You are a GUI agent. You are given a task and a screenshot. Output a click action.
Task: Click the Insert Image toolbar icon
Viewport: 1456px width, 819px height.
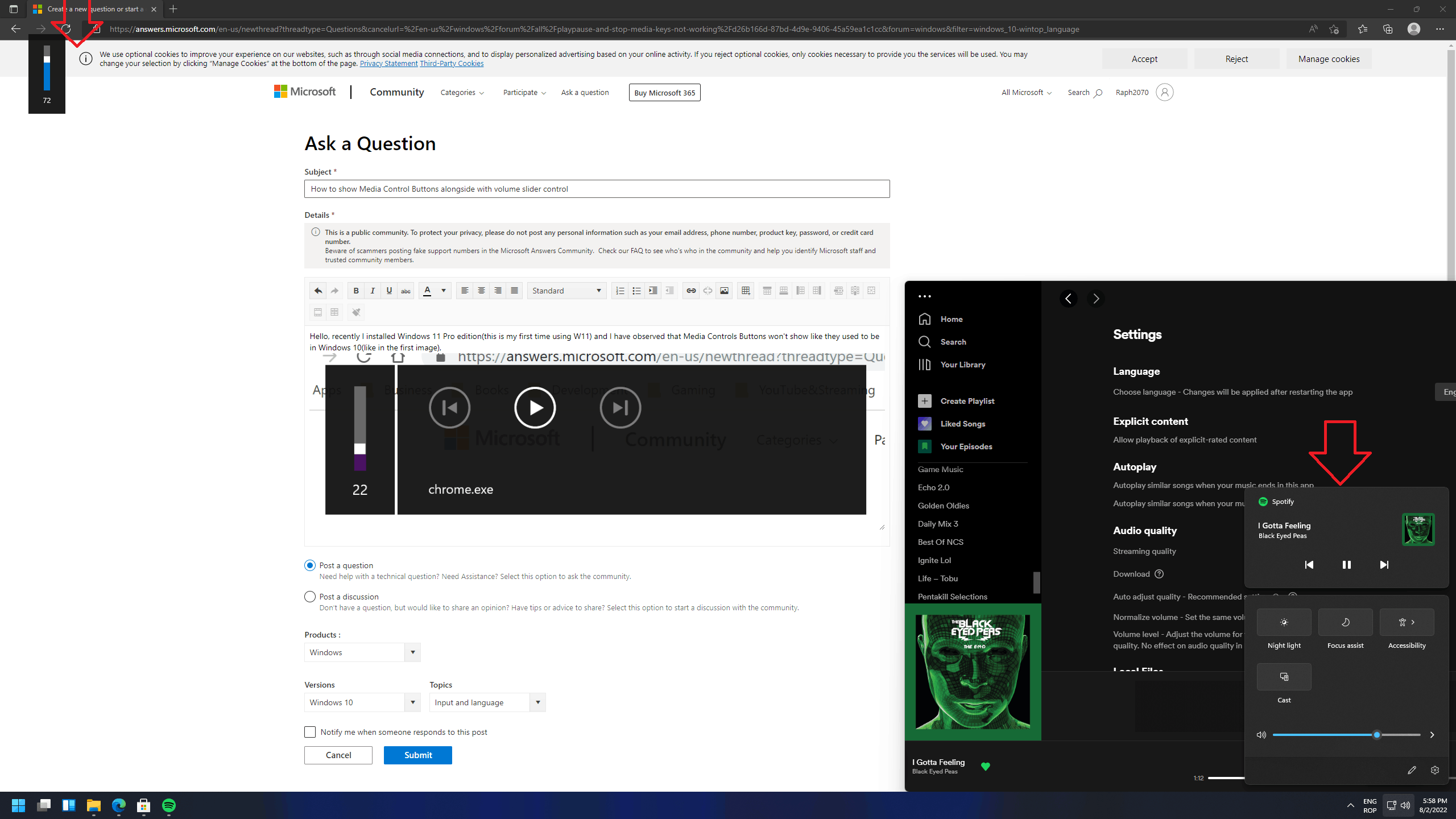tap(724, 291)
